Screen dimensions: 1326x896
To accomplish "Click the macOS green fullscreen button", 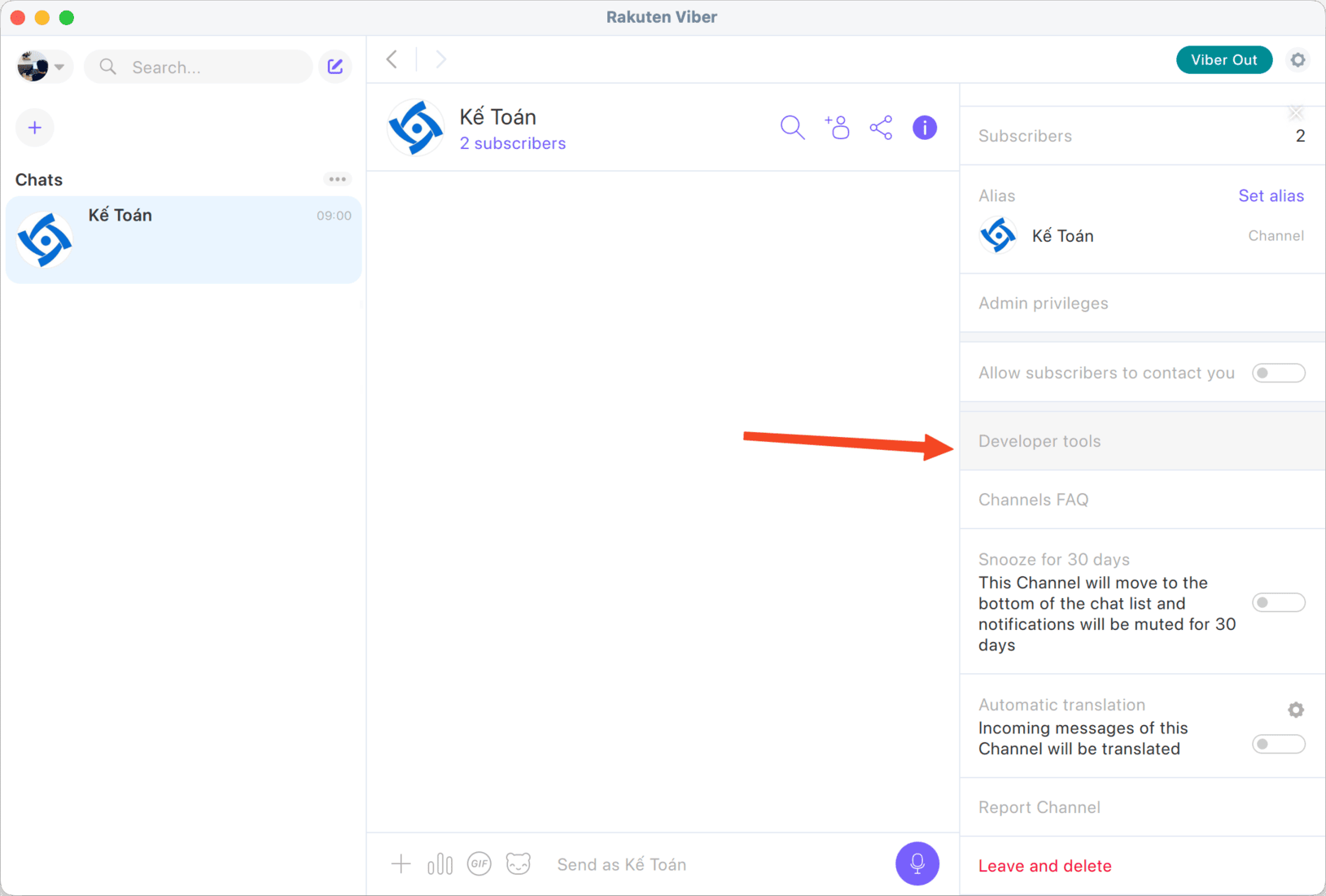I will pos(67,17).
